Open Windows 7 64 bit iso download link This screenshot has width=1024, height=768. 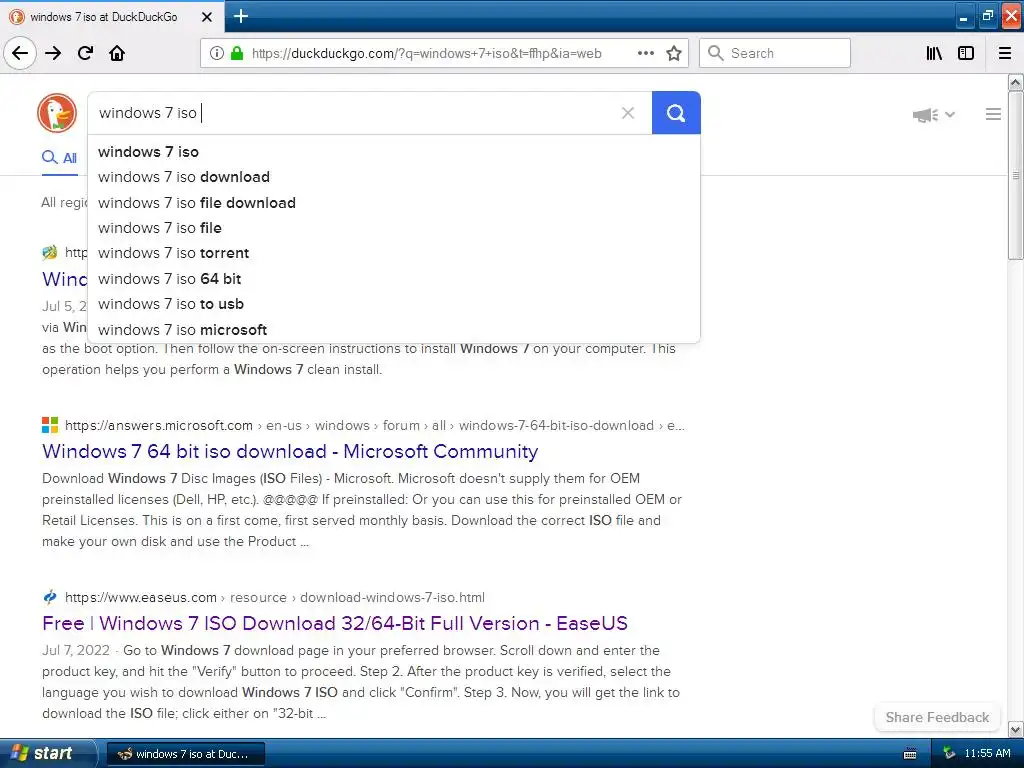pos(290,451)
